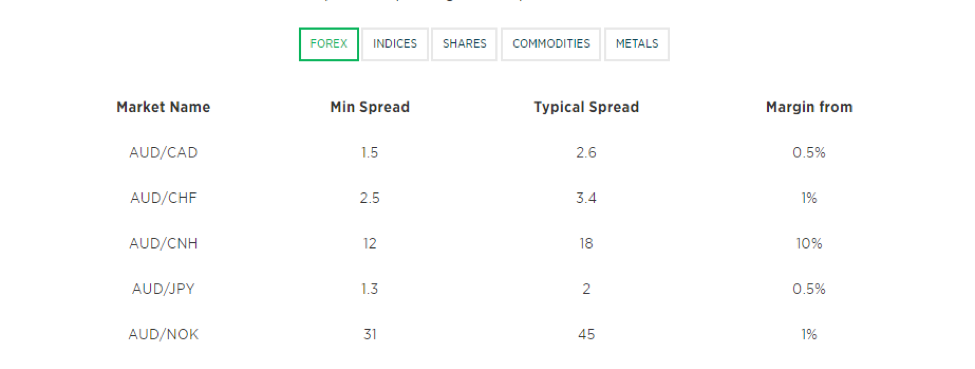Select the FOREX tab
The image size is (975, 369).
click(x=328, y=44)
